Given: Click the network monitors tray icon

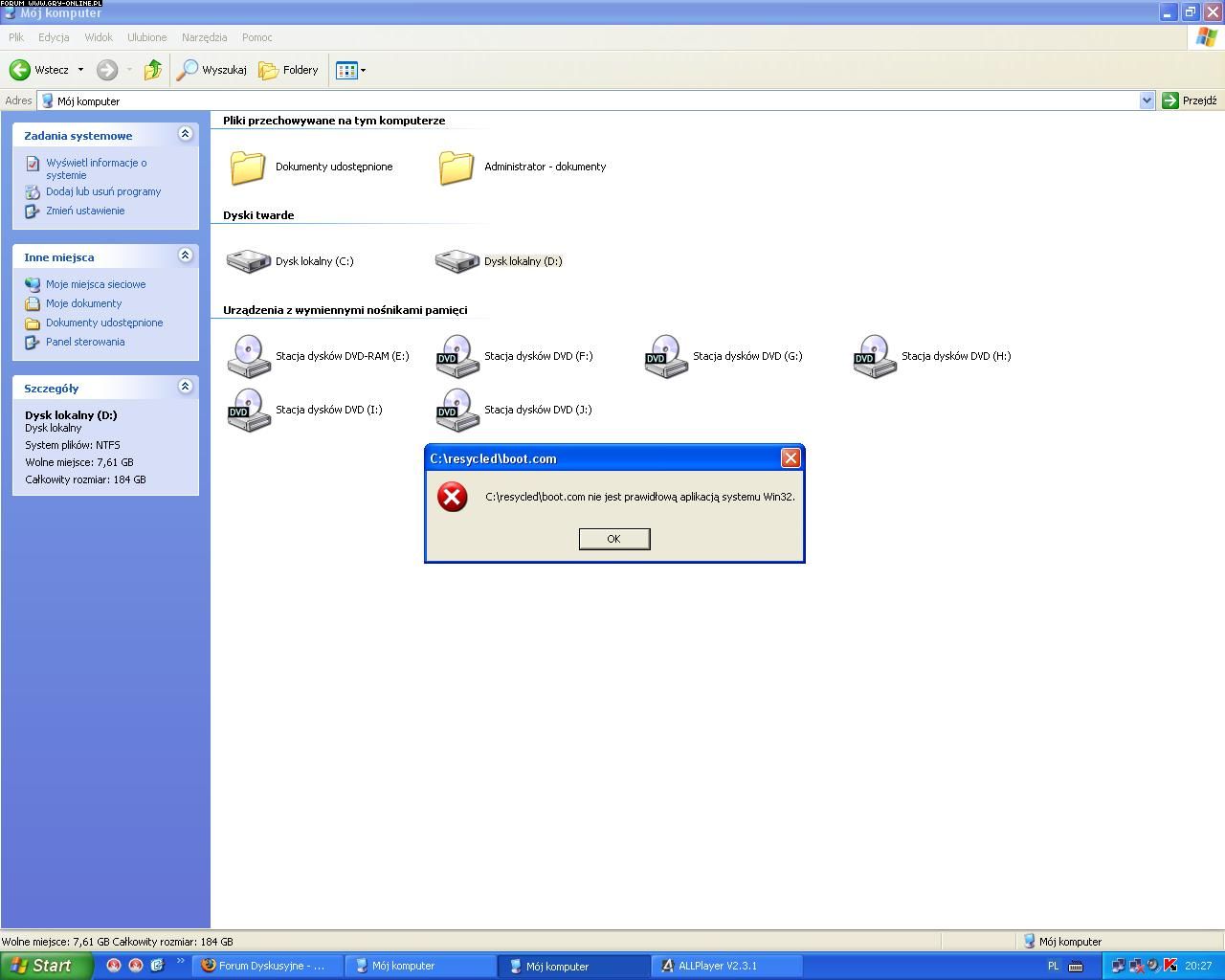Looking at the screenshot, I should (1118, 966).
